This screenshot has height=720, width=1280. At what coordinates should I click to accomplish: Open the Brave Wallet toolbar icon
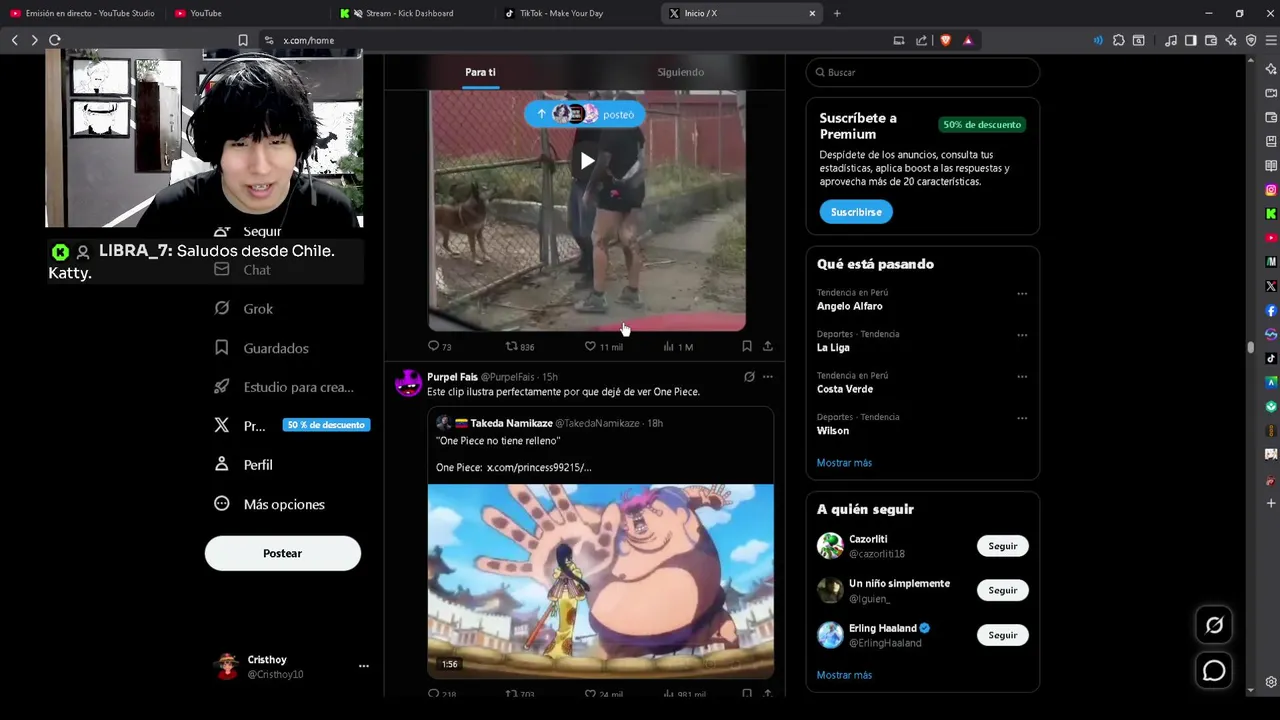pyautogui.click(x=1211, y=40)
